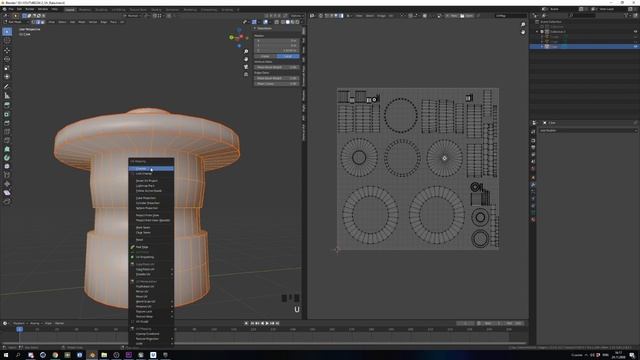Select the Transform tool in toolbar
The width and height of the screenshot is (640, 360).
[7, 76]
